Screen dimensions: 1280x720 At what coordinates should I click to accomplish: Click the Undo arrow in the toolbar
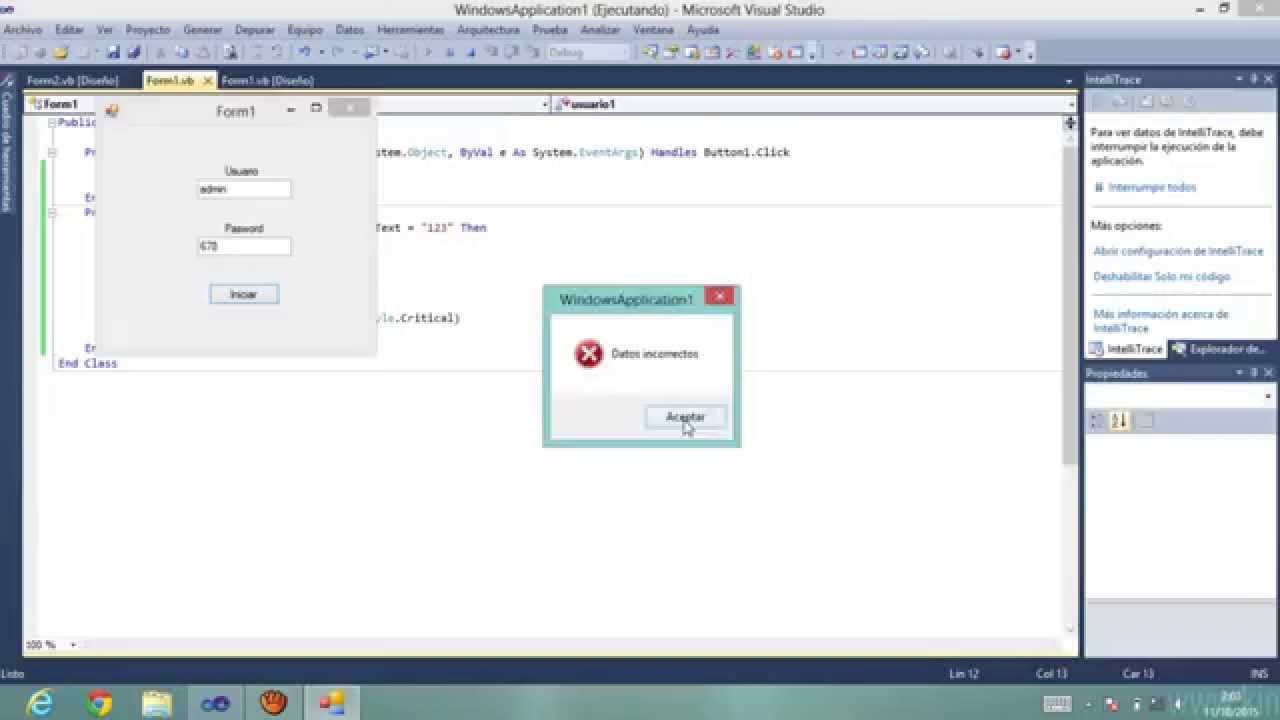tap(304, 52)
